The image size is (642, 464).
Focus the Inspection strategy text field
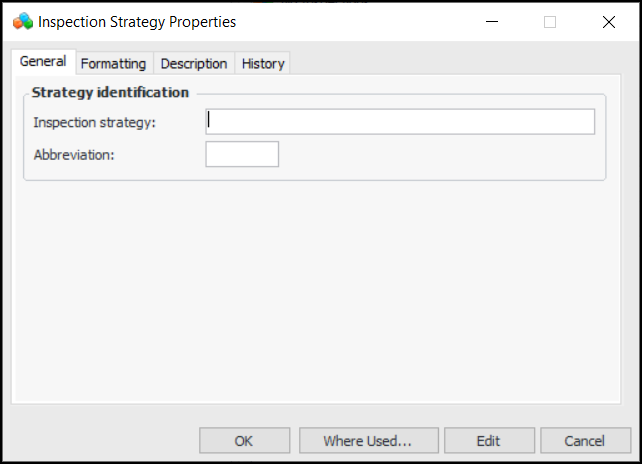400,122
